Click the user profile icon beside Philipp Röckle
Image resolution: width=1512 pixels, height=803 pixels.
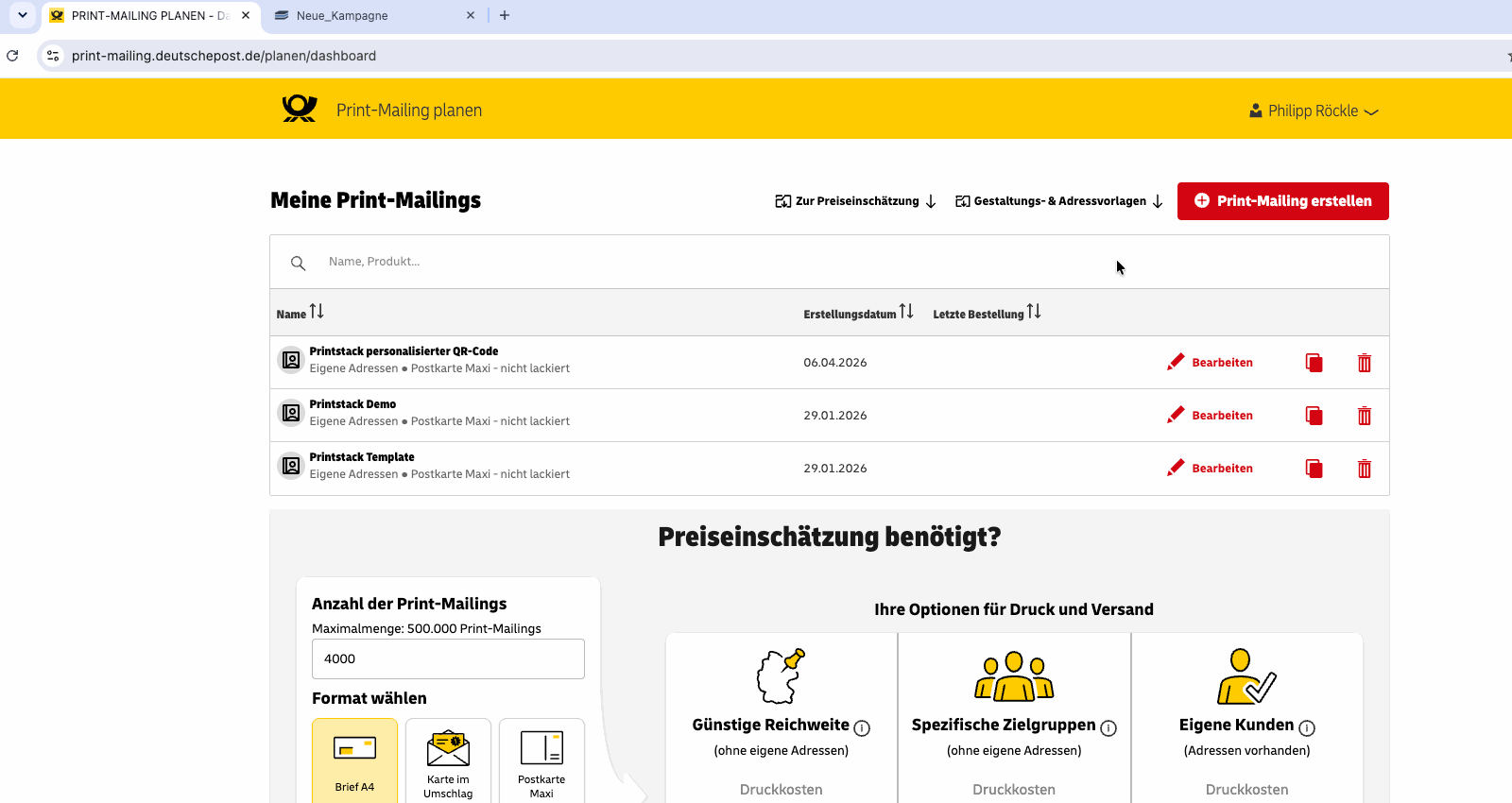tap(1256, 111)
